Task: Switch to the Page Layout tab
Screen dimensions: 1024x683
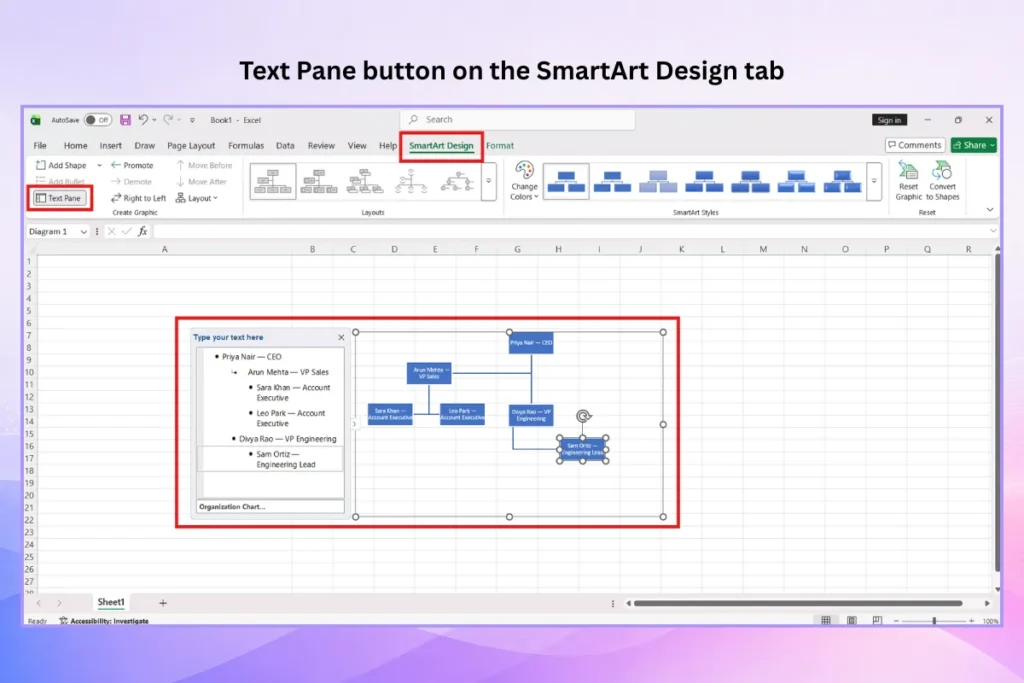Action: 191,146
